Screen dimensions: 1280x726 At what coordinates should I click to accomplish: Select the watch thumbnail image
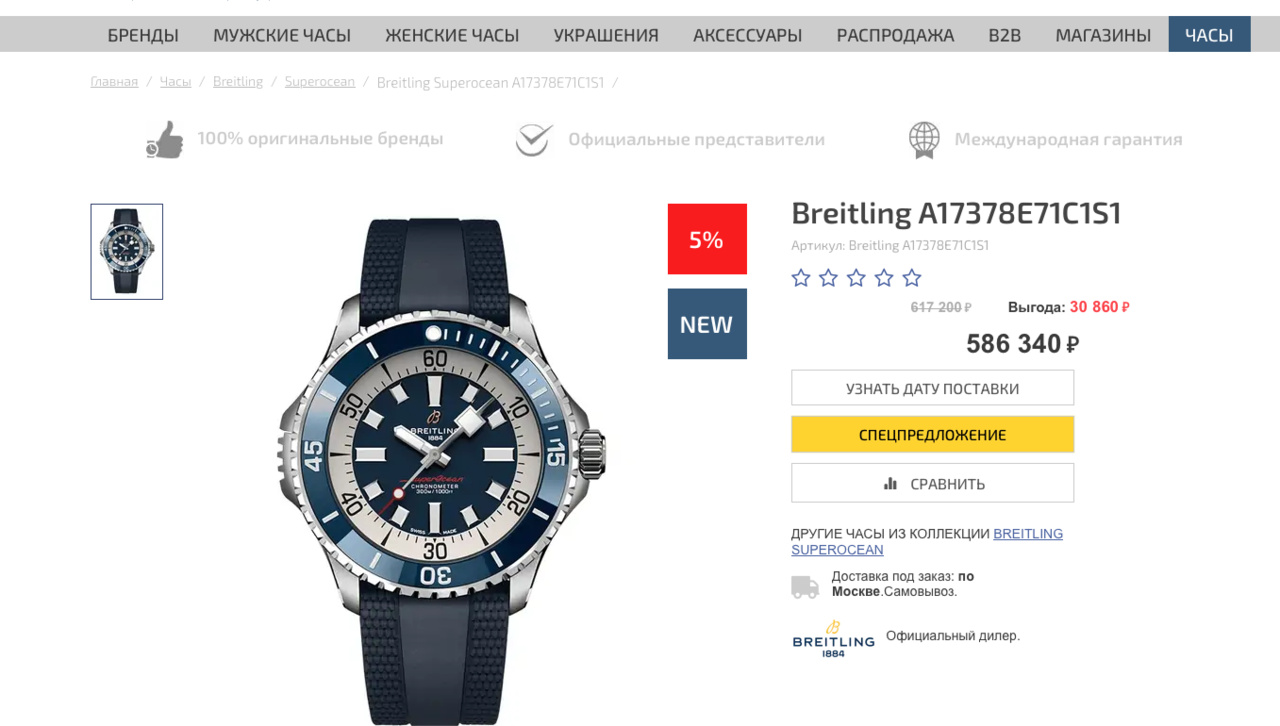[127, 252]
